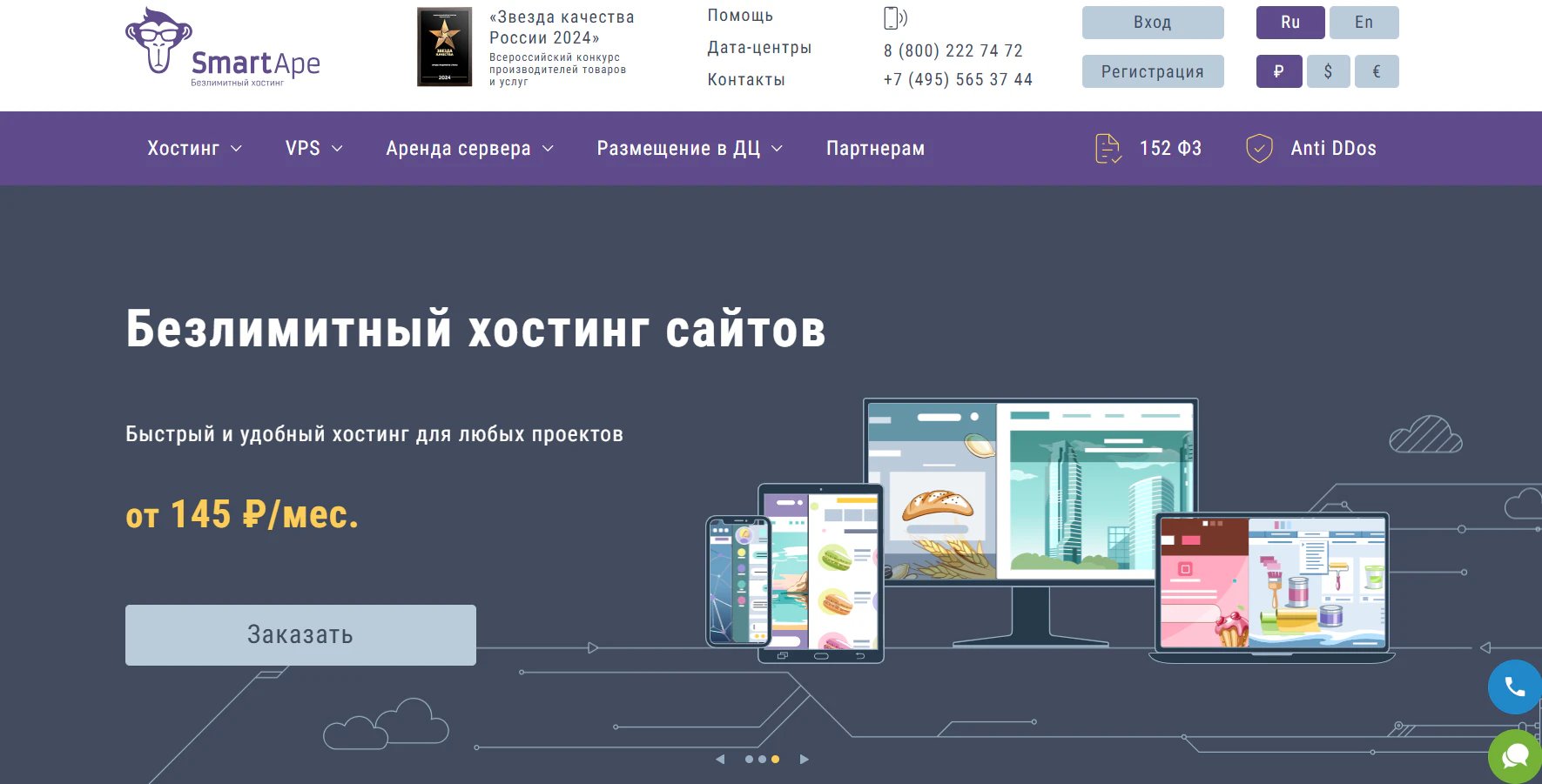Click the 152 ФЗ document icon
Screen dimensions: 1542x784
click(x=1108, y=149)
